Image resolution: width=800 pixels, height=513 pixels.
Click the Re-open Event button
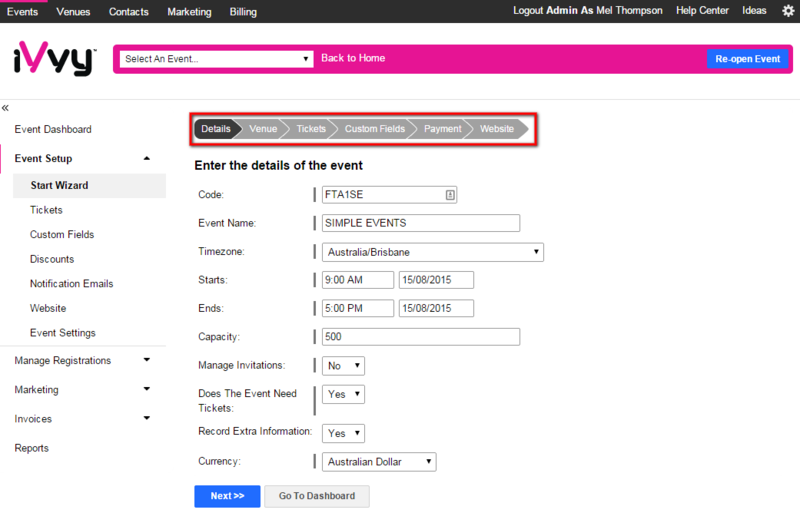pos(747,59)
